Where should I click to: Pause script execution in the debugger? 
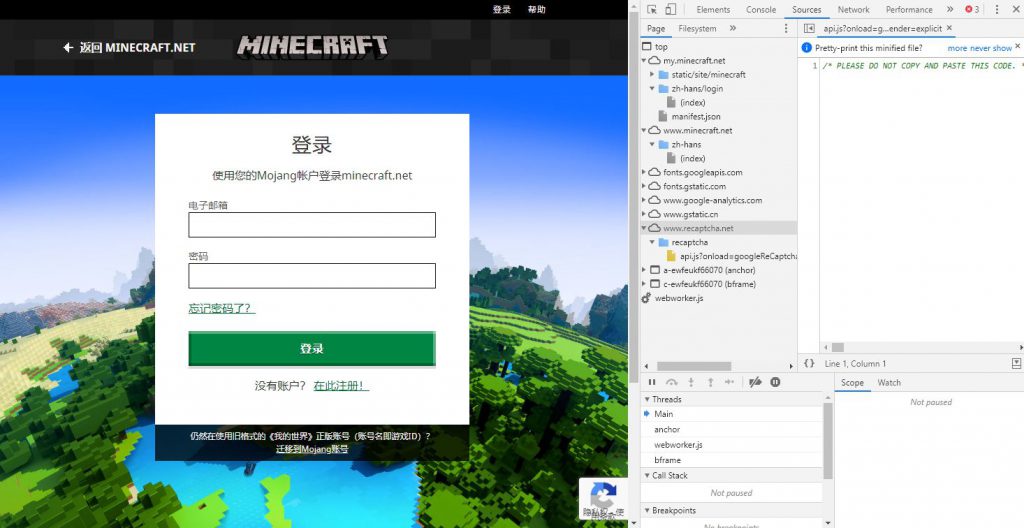652,382
